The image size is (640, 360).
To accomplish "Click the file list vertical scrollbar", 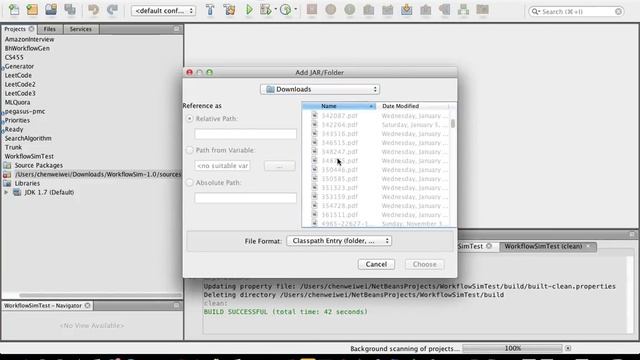I will [453, 123].
